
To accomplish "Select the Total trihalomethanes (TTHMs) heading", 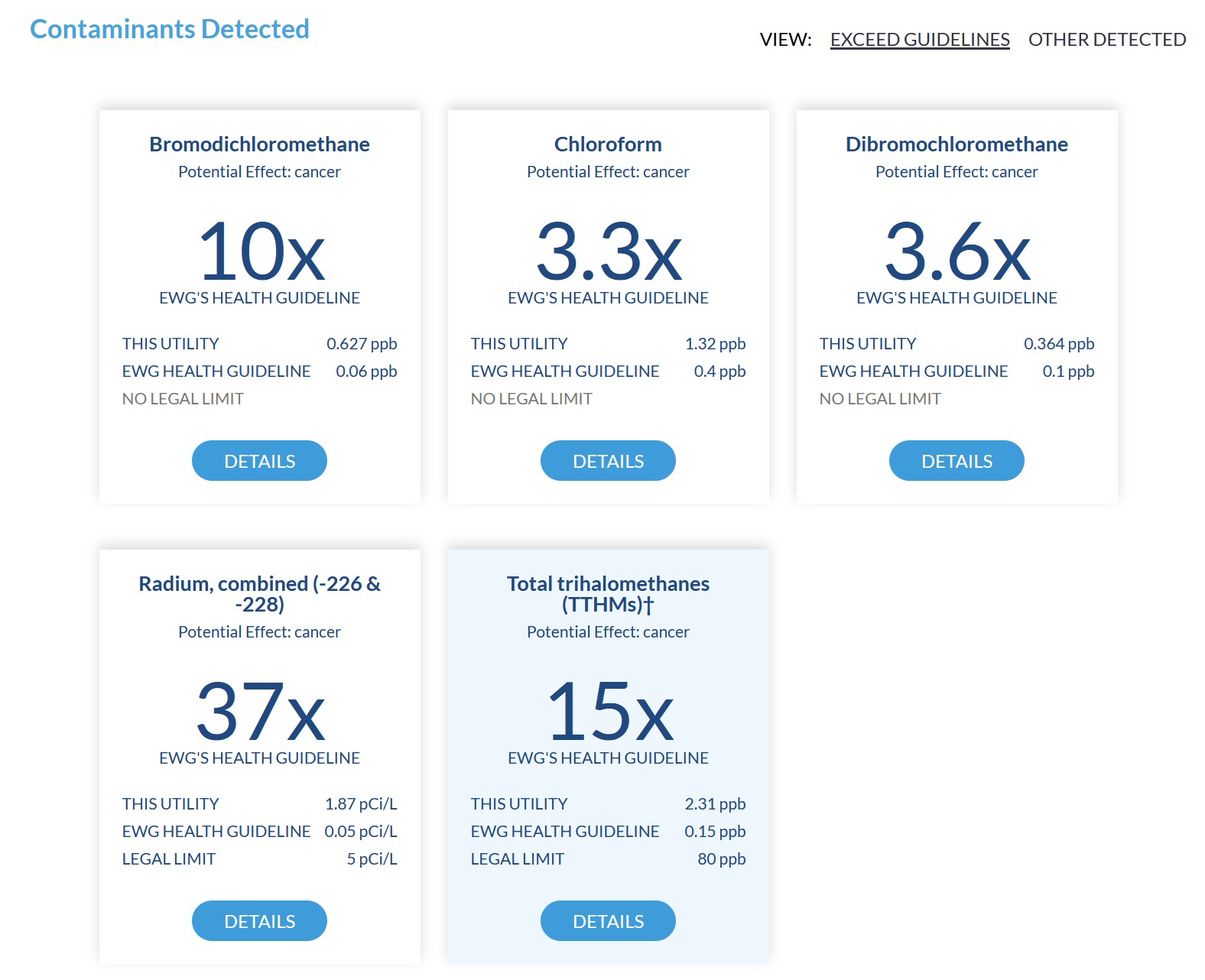I will tap(608, 594).
